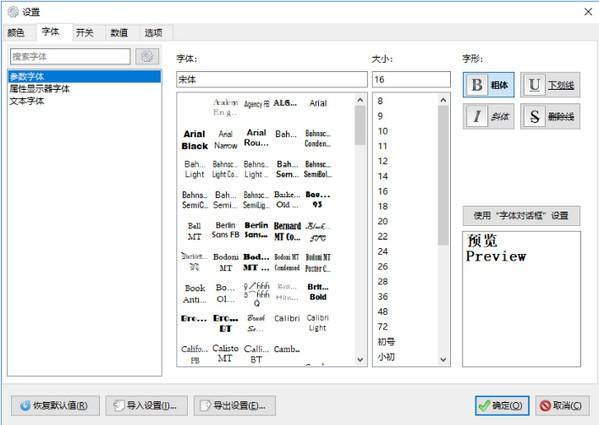The width and height of the screenshot is (599, 425).
Task: Click the import settings (导入设置) button
Action: point(147,406)
